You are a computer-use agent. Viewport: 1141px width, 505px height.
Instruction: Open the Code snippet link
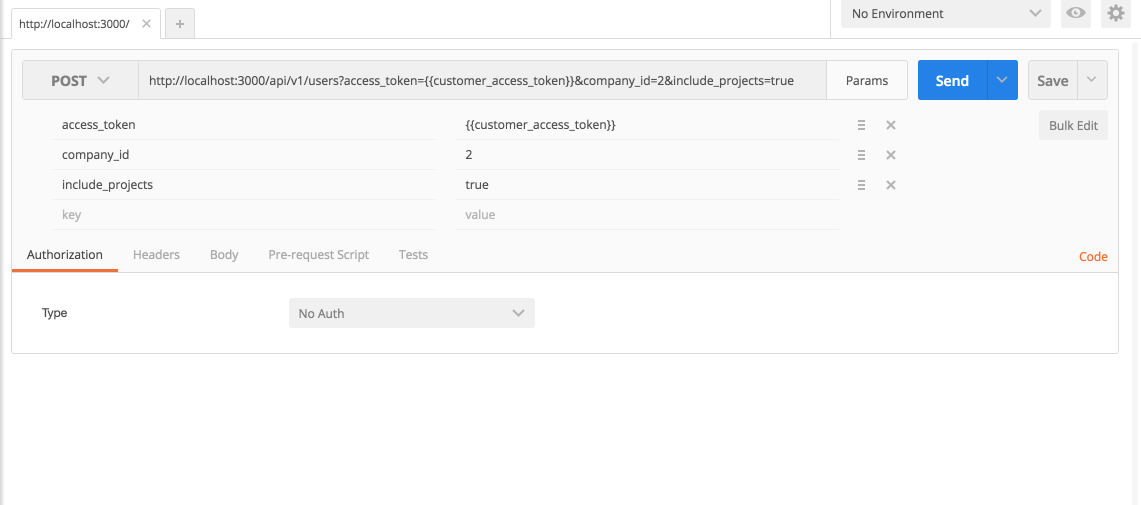coord(1093,256)
